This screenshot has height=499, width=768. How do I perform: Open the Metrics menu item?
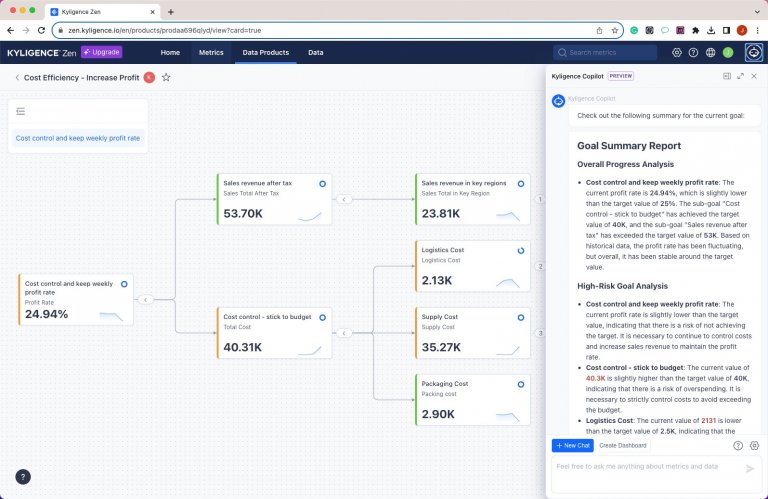(211, 52)
